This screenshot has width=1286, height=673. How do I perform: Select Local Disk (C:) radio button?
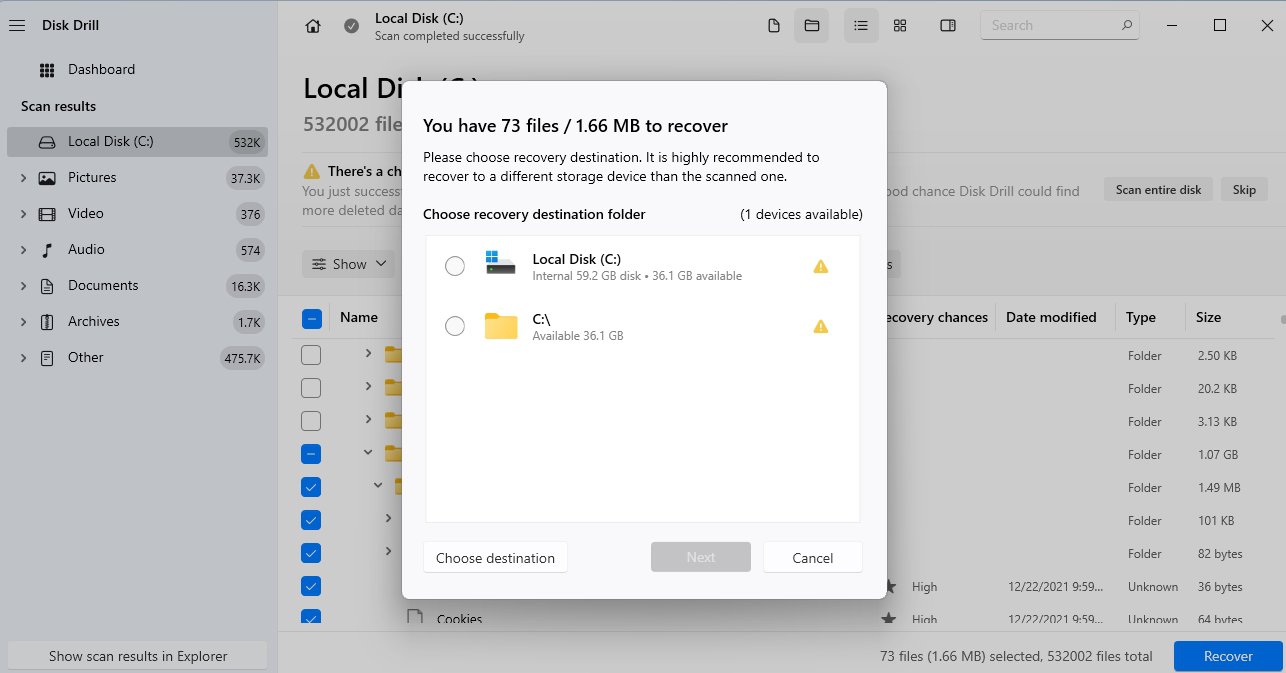tap(455, 266)
